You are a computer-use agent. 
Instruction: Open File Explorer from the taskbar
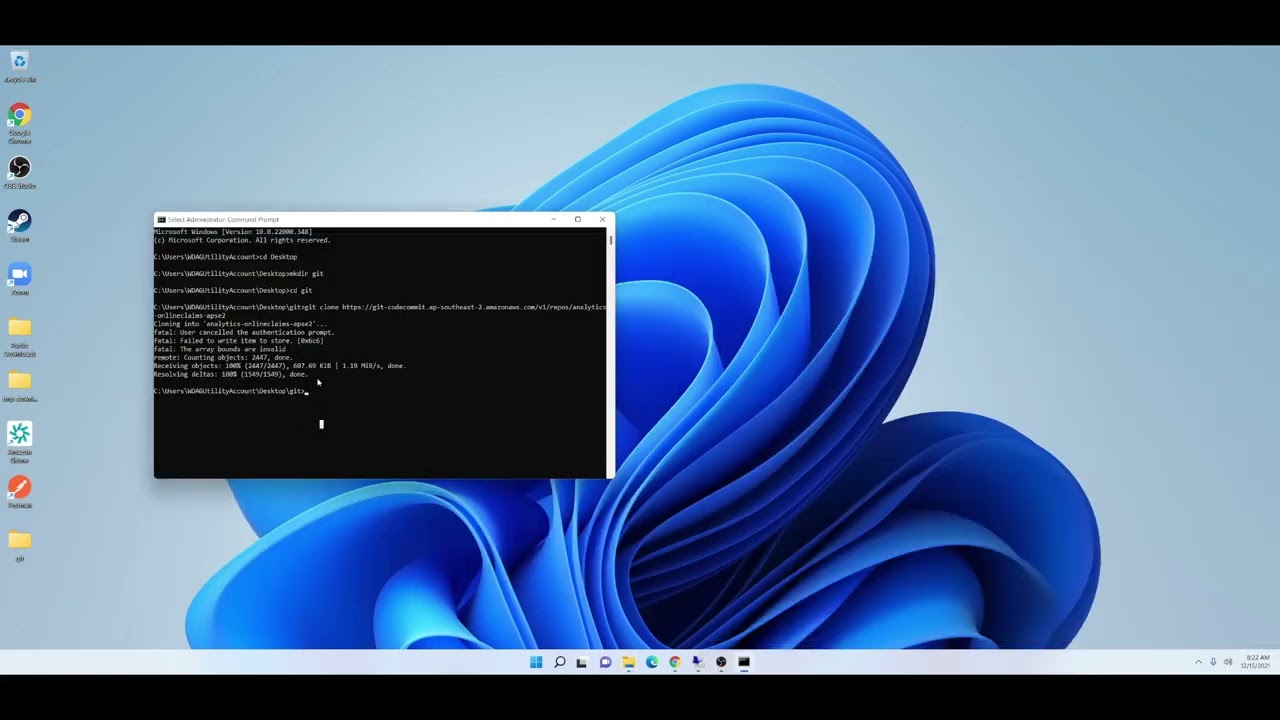point(628,662)
